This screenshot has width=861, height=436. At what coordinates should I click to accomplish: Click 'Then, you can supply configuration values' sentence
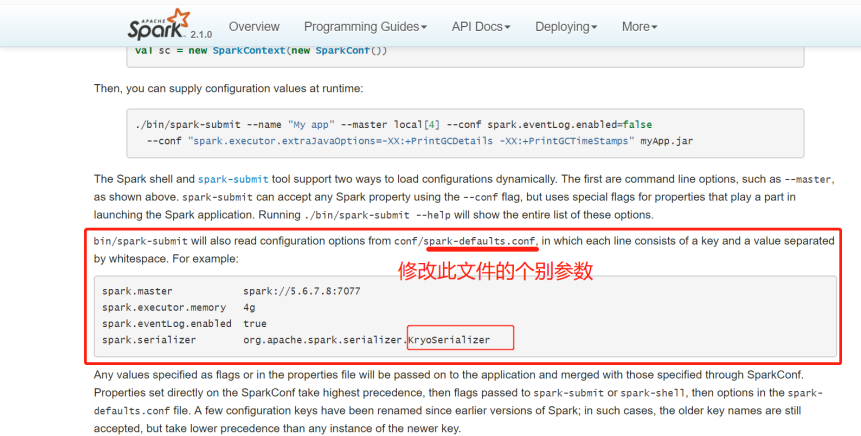[x=228, y=88]
